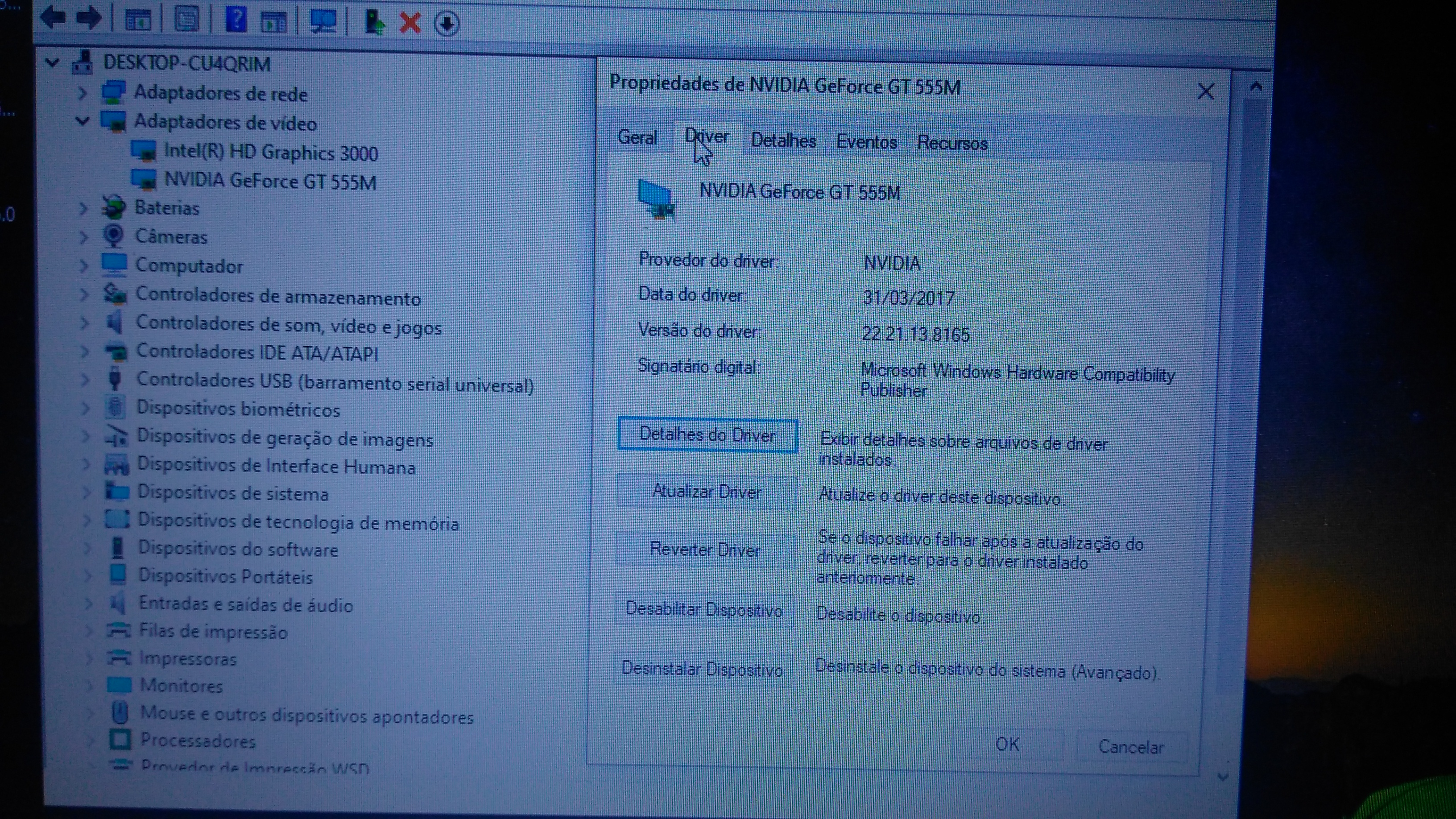Open the Recursos tab

952,143
